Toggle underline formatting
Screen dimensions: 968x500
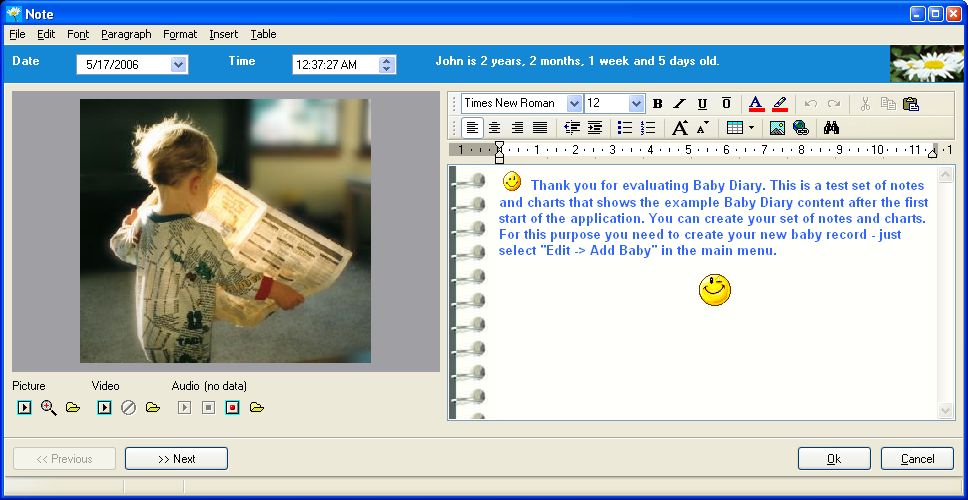(x=702, y=104)
